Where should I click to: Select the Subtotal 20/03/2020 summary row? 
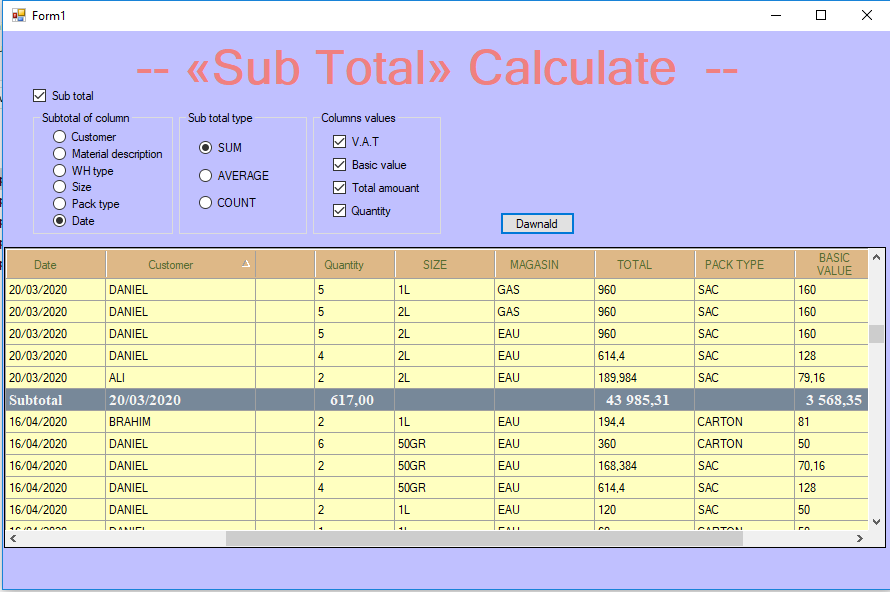point(437,400)
